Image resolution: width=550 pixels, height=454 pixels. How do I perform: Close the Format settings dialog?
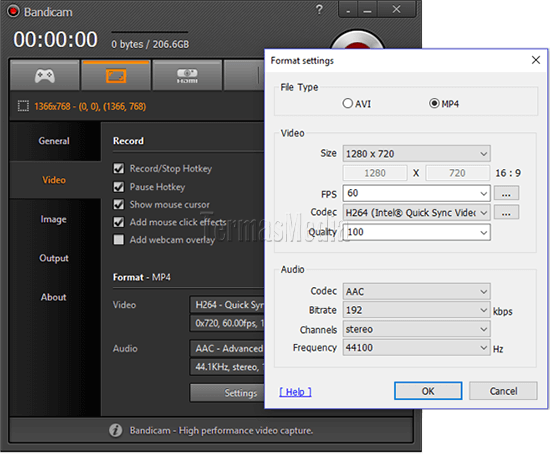536,60
